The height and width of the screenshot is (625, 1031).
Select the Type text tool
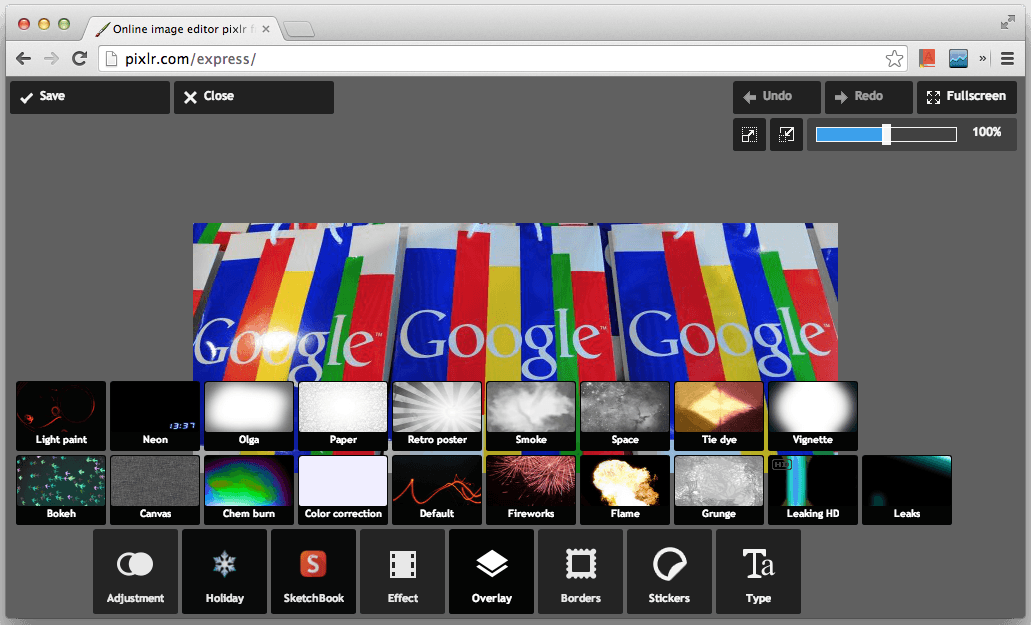pos(758,571)
